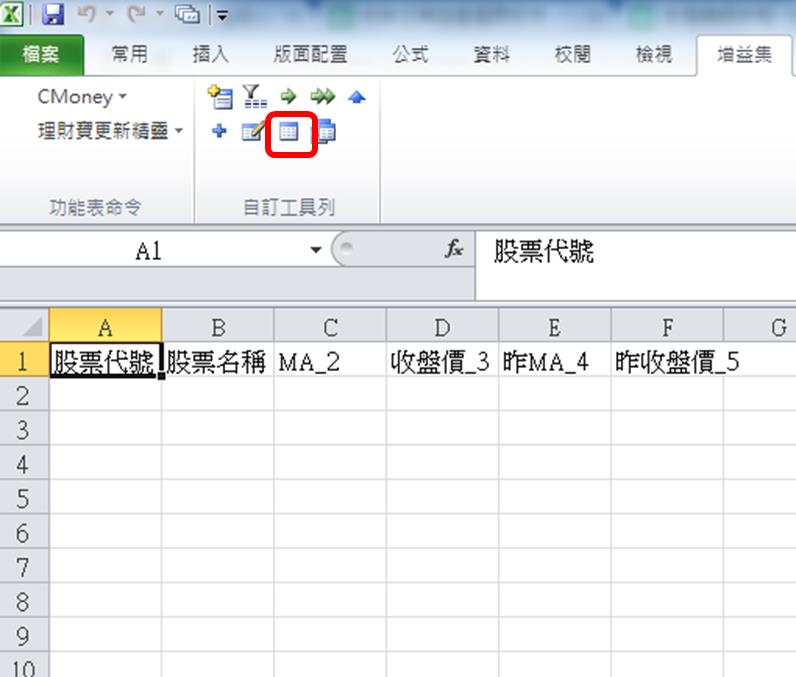
Task: Click the blue up arrow icon
Action: tap(357, 96)
